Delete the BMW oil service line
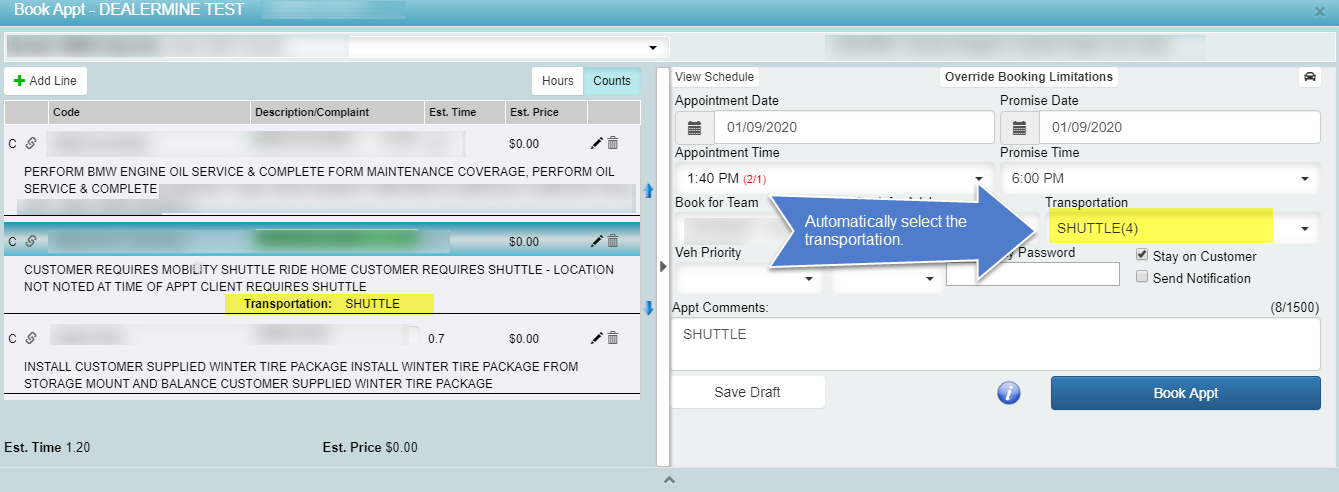The width and height of the screenshot is (1339, 492). click(613, 143)
